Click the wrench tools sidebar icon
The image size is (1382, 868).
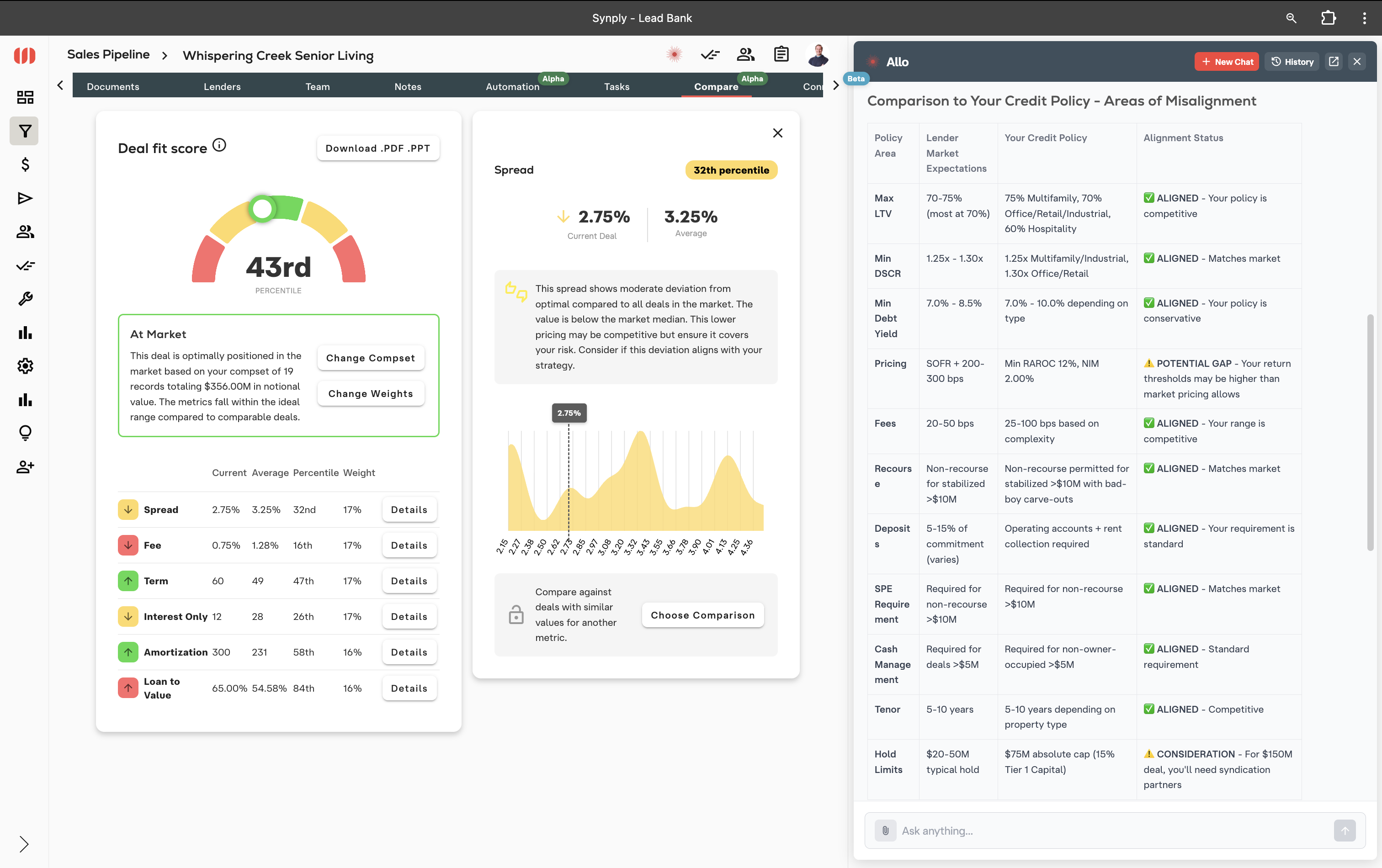pos(25,299)
